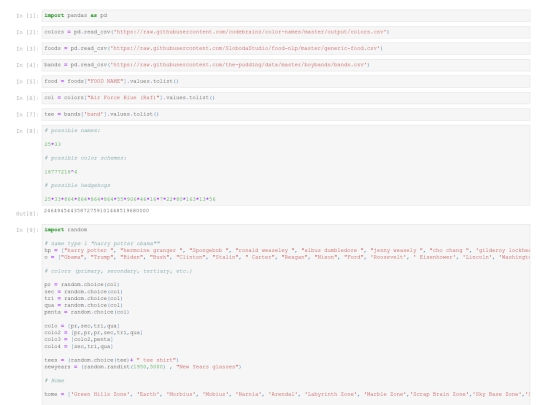Click the '# possible hedgehogs' comment
Screen dimensions: 540x405
point(77,185)
